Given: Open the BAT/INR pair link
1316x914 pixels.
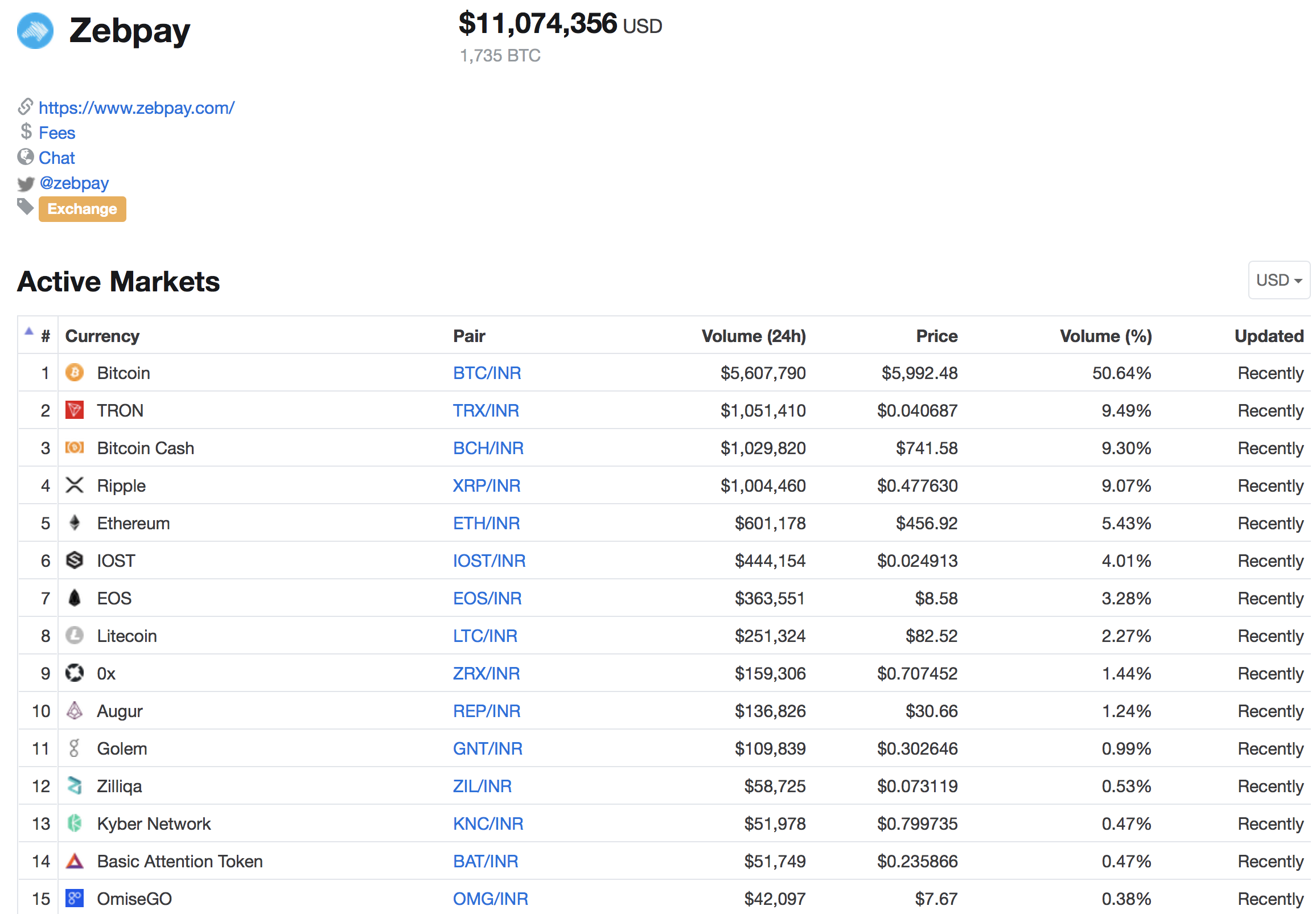Looking at the screenshot, I should click(486, 861).
